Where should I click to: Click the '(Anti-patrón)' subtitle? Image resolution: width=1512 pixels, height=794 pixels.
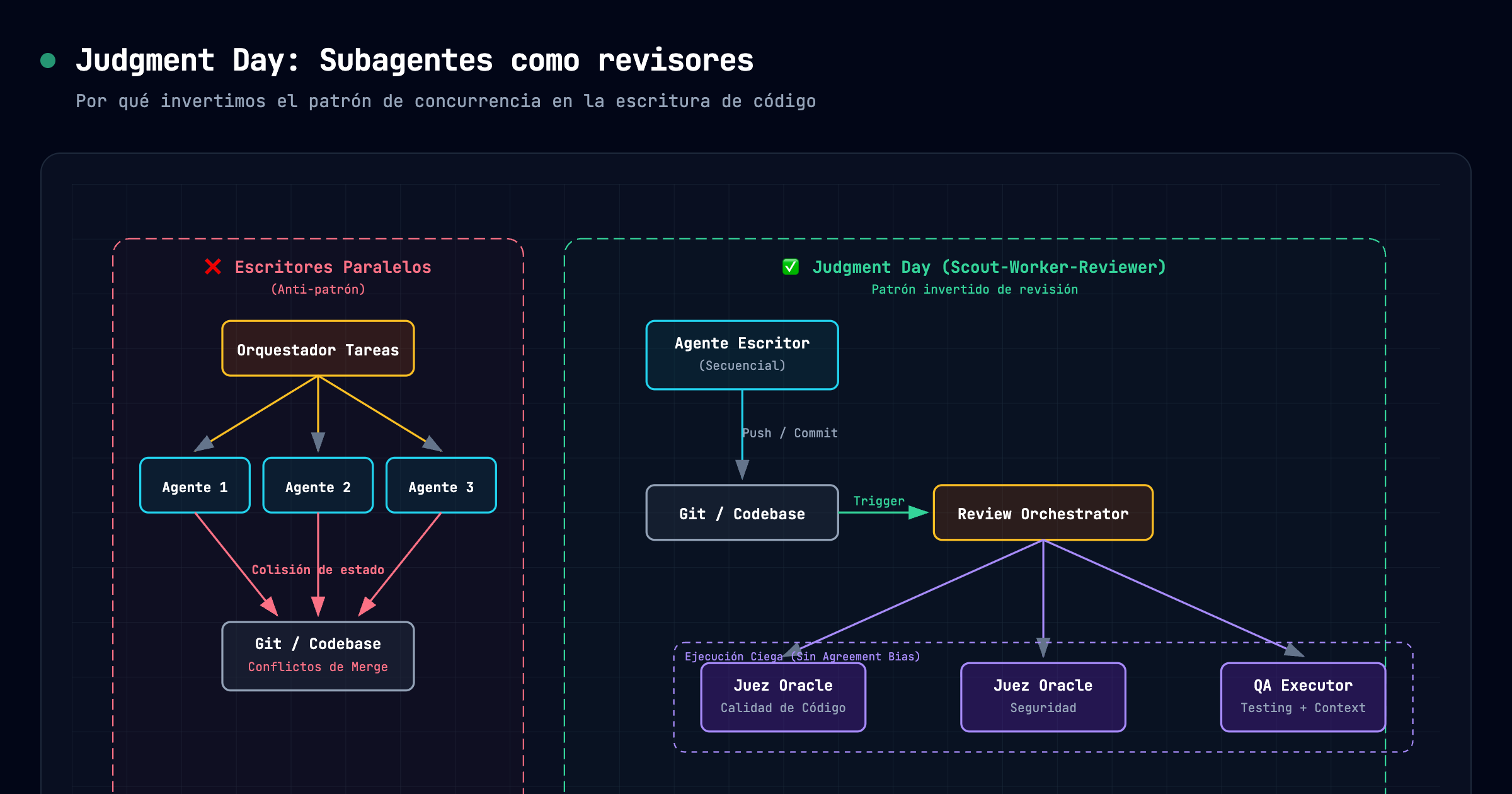318,289
